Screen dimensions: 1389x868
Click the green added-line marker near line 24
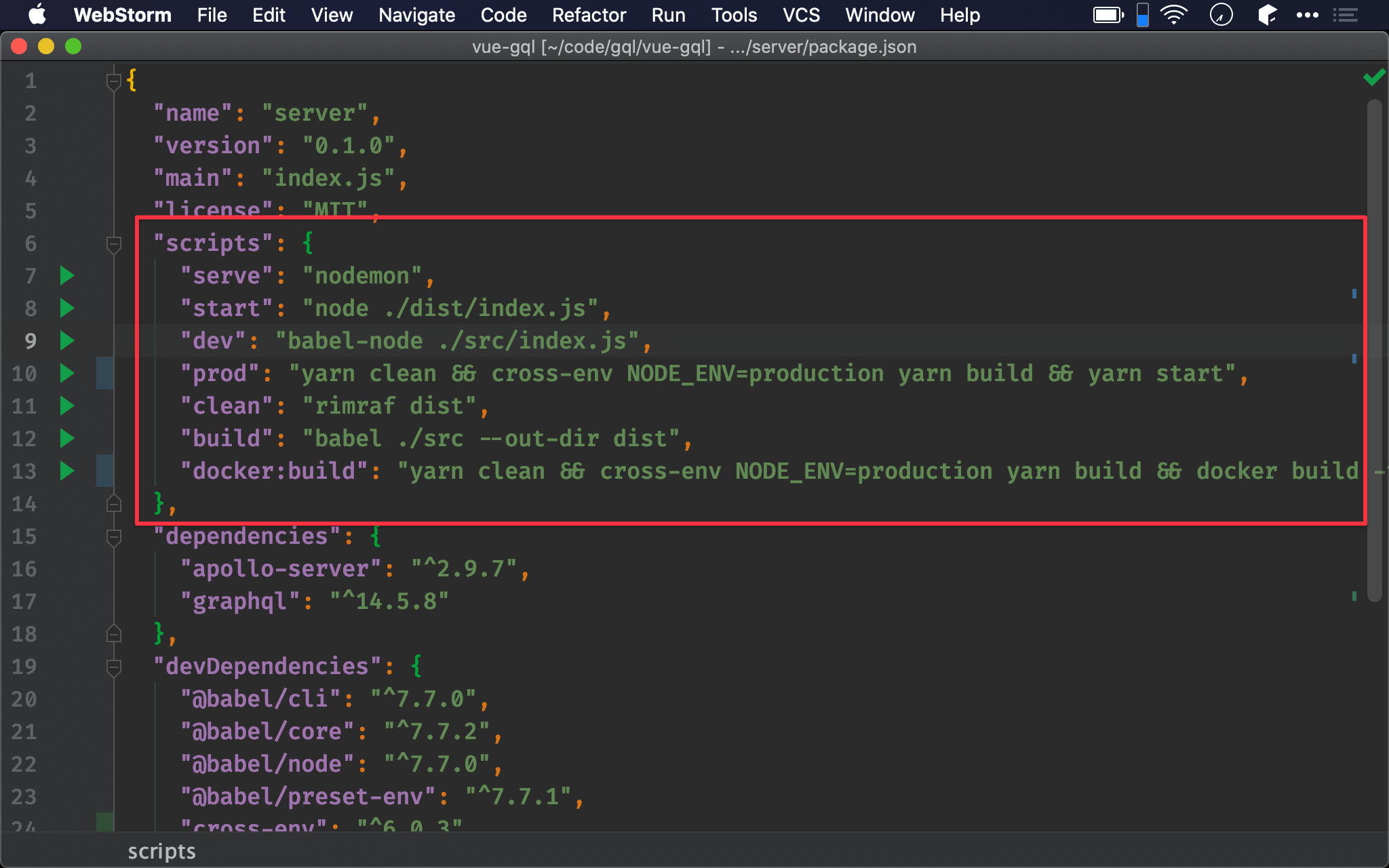click(x=105, y=822)
